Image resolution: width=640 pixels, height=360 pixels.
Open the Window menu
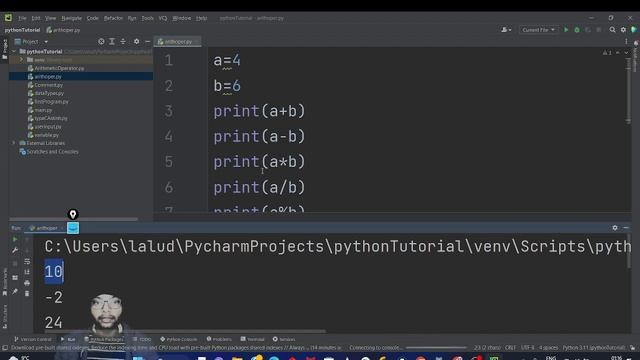tap(182, 18)
